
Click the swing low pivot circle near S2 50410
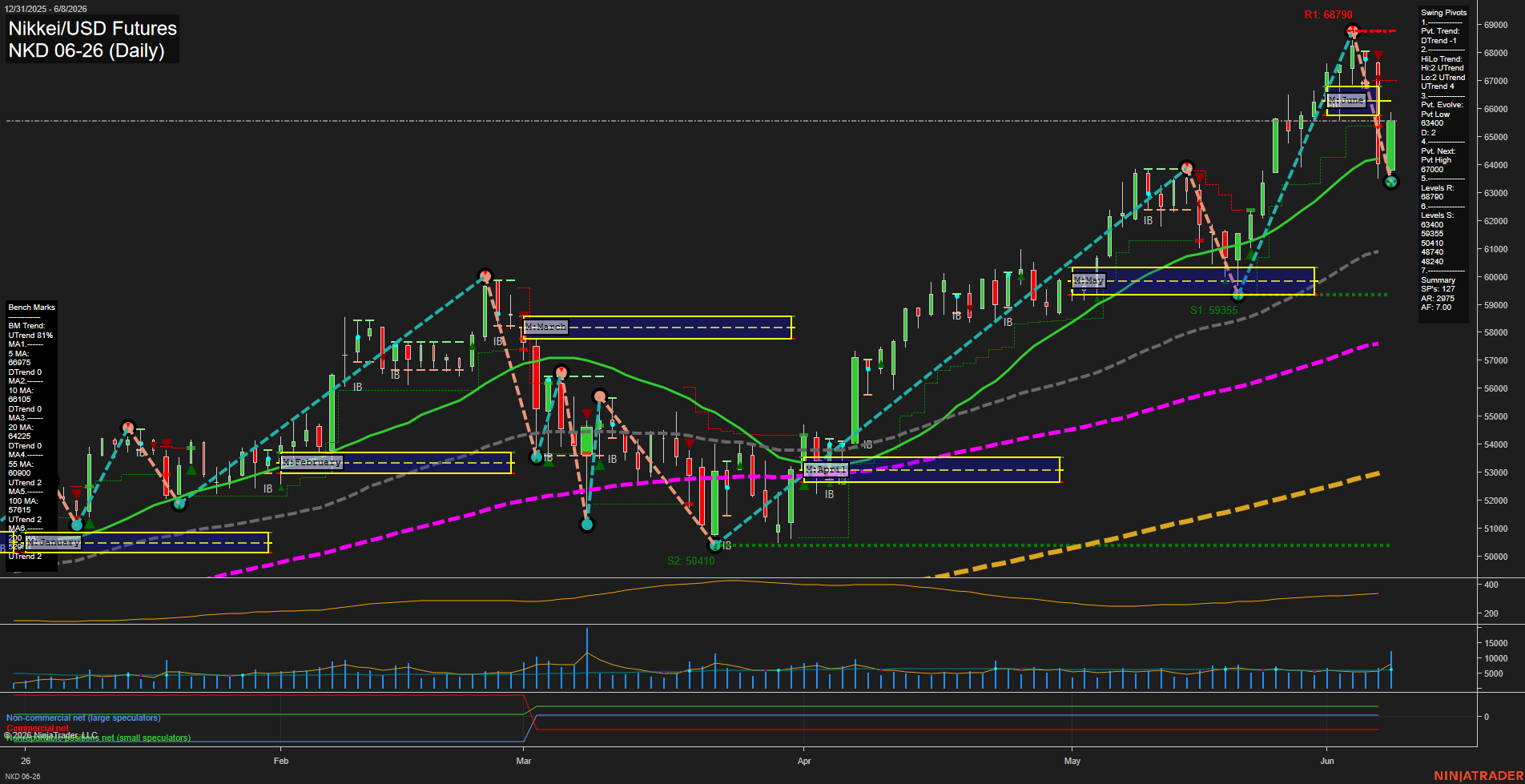715,545
